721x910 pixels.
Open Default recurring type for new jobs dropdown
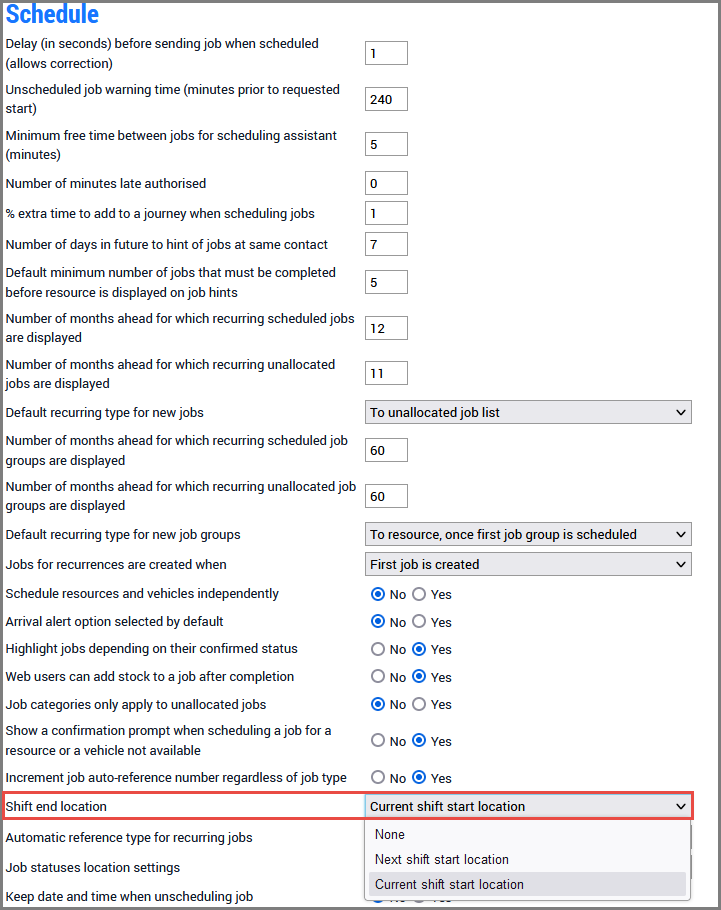pos(528,412)
